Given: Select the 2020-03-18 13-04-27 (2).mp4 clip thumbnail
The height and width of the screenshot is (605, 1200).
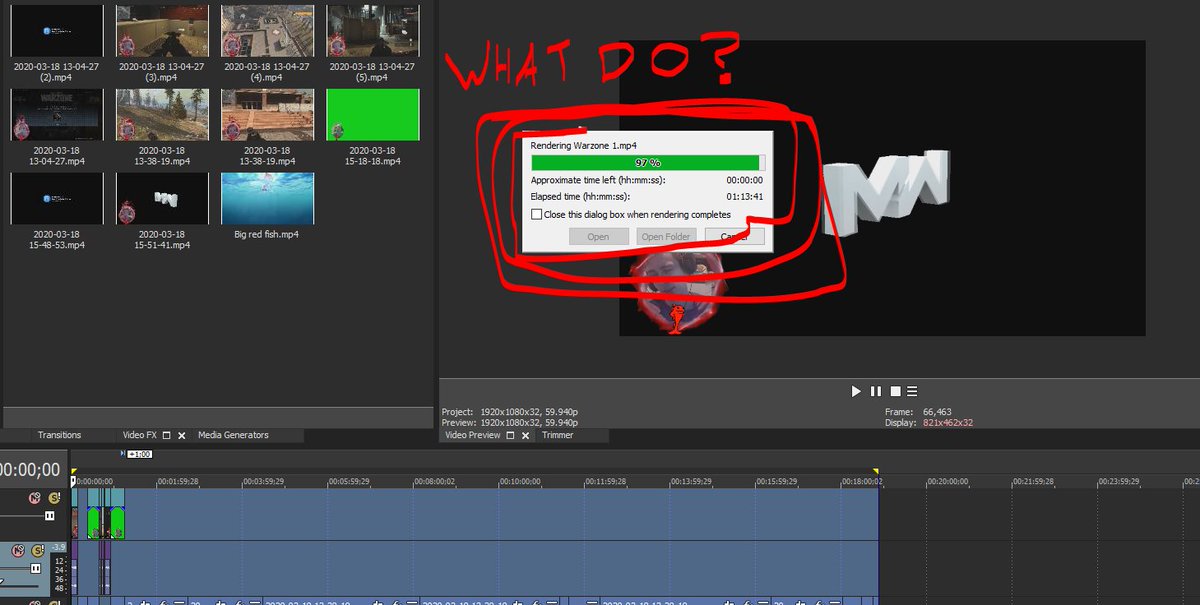Looking at the screenshot, I should 56,30.
